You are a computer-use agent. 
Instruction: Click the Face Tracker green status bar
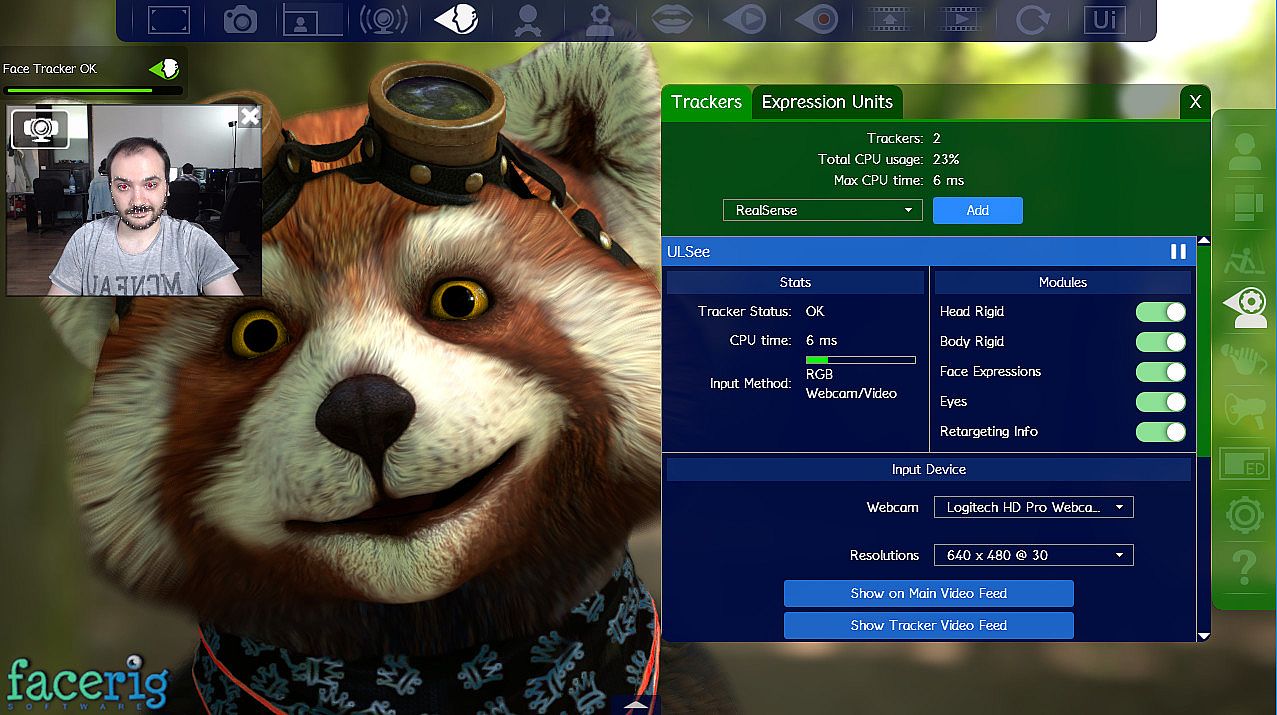[93, 90]
